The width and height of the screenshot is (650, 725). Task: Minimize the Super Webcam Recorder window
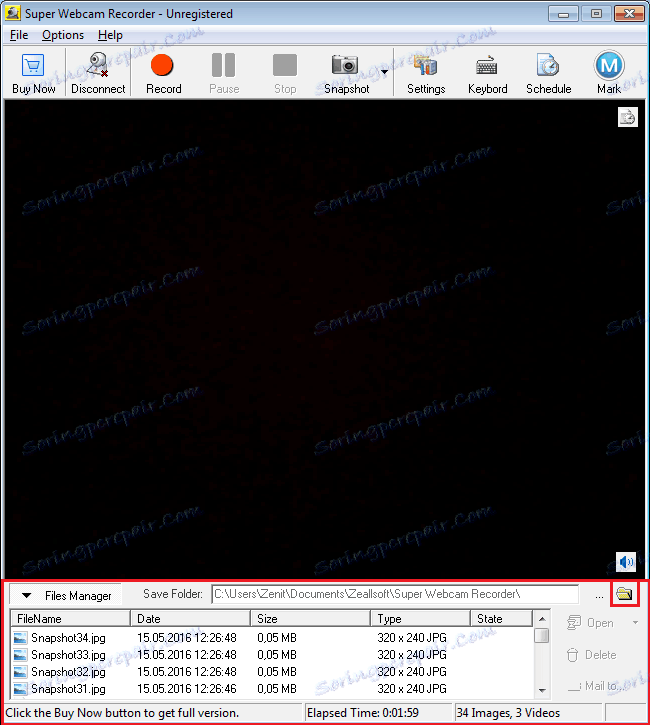(563, 14)
